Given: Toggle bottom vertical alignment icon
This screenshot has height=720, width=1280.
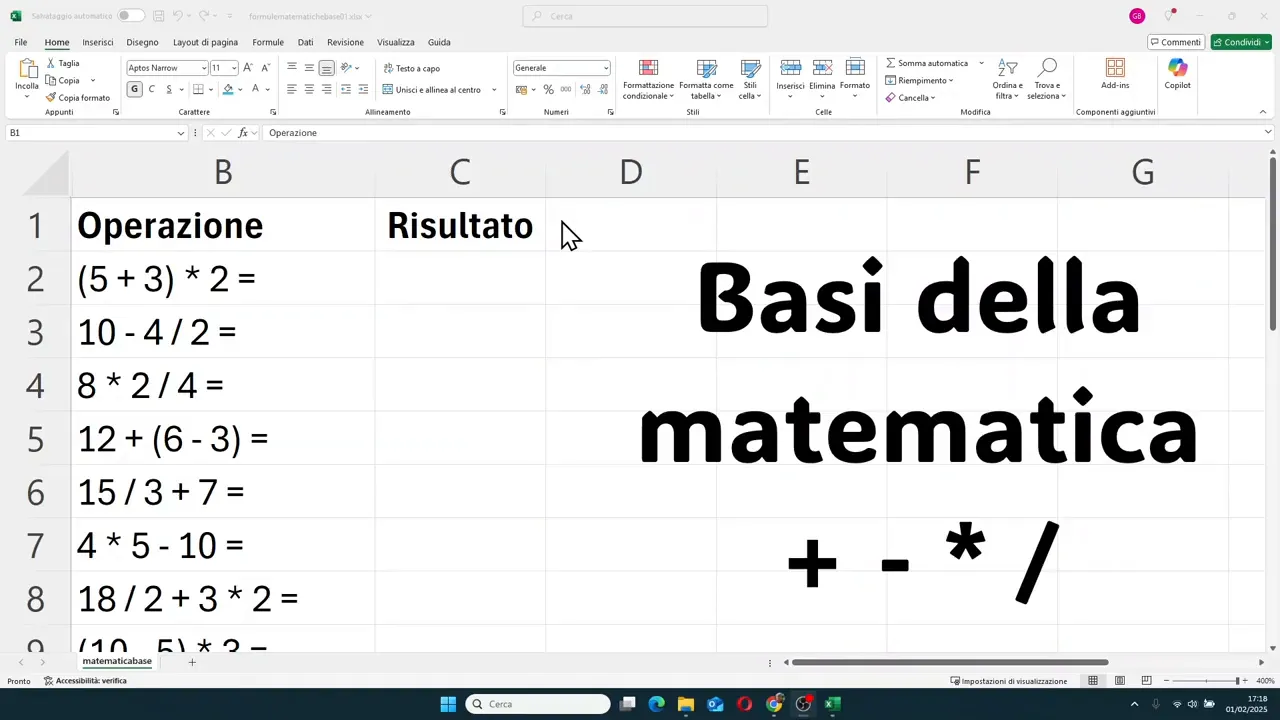Looking at the screenshot, I should [326, 68].
